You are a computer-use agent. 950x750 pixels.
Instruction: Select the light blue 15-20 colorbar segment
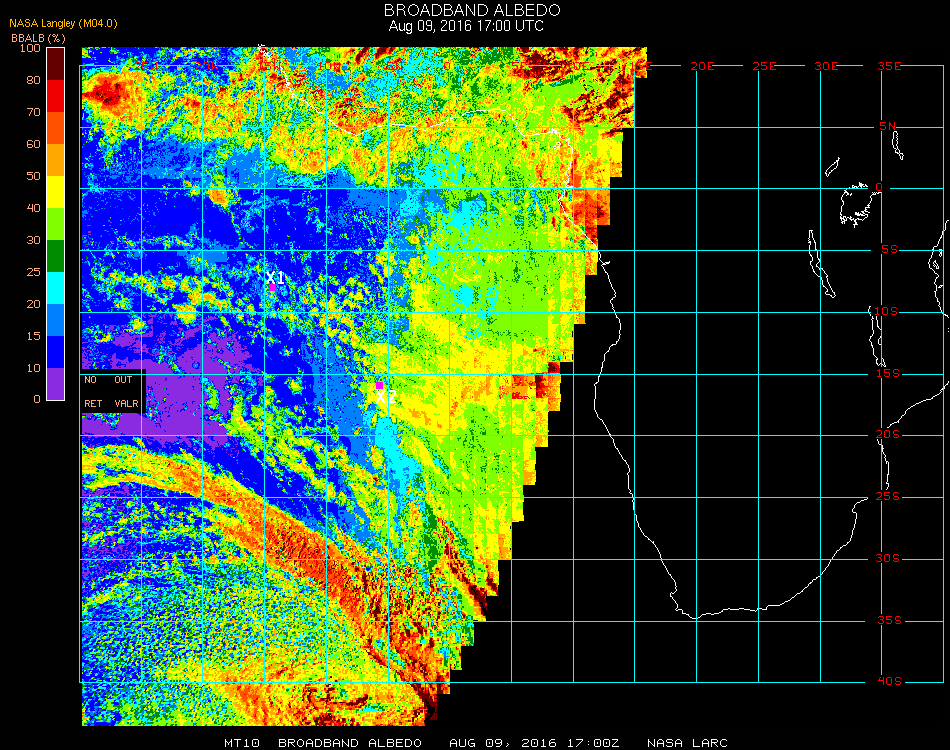click(x=56, y=320)
